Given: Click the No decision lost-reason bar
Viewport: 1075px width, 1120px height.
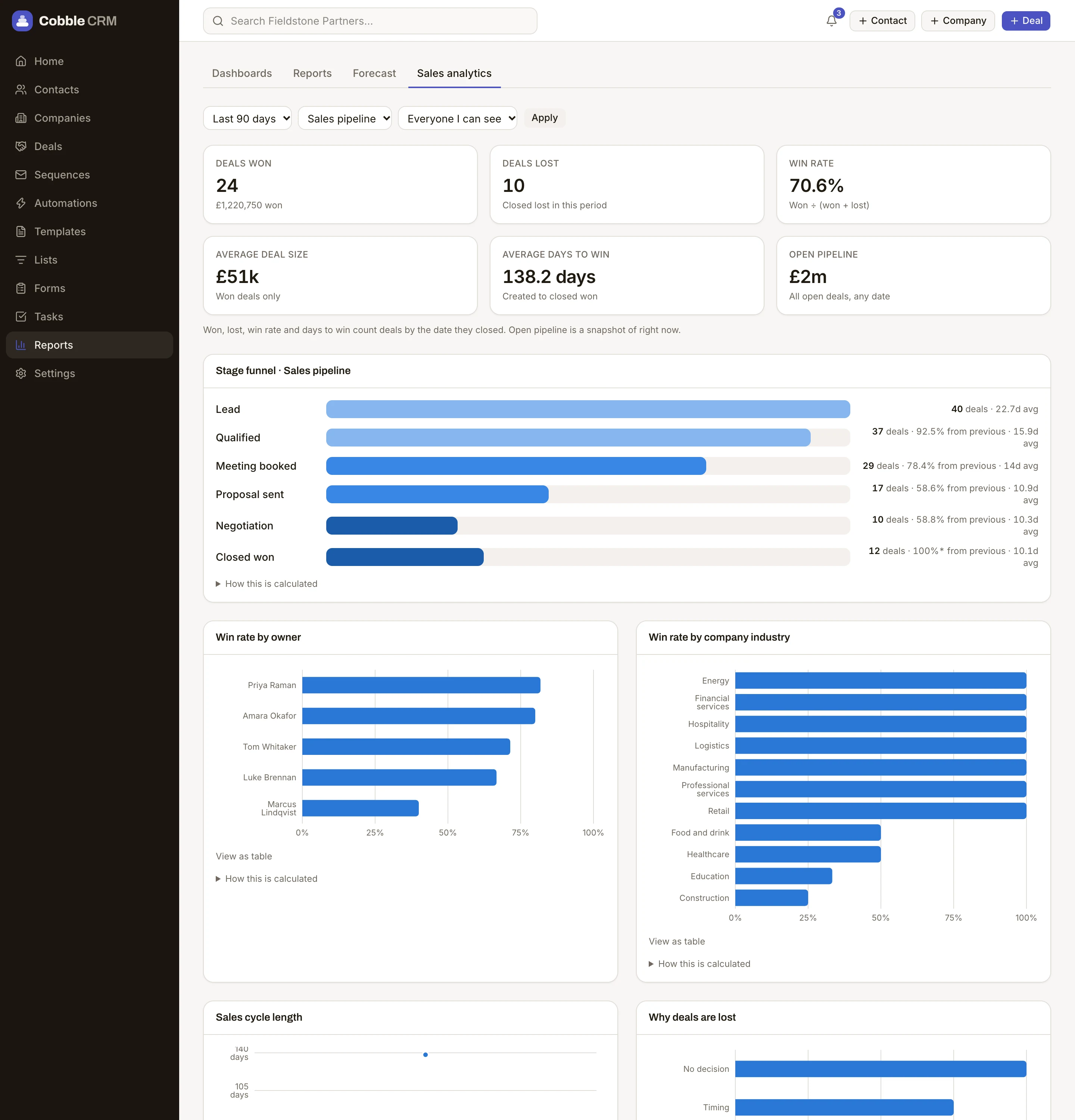Looking at the screenshot, I should (881, 1068).
